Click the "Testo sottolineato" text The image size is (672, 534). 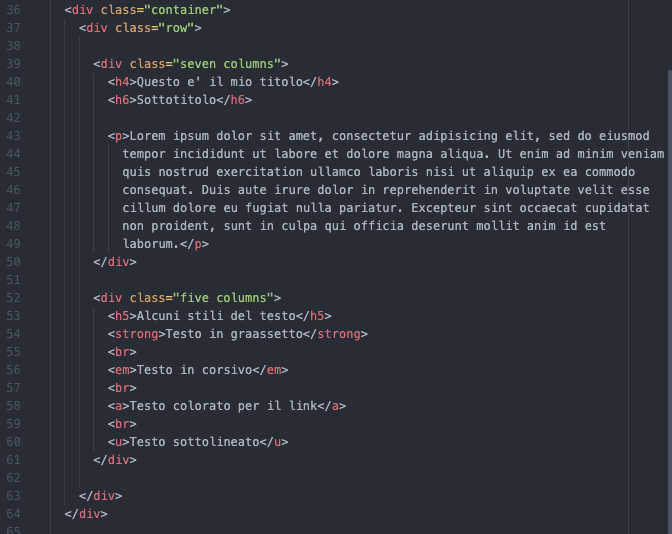tap(194, 442)
